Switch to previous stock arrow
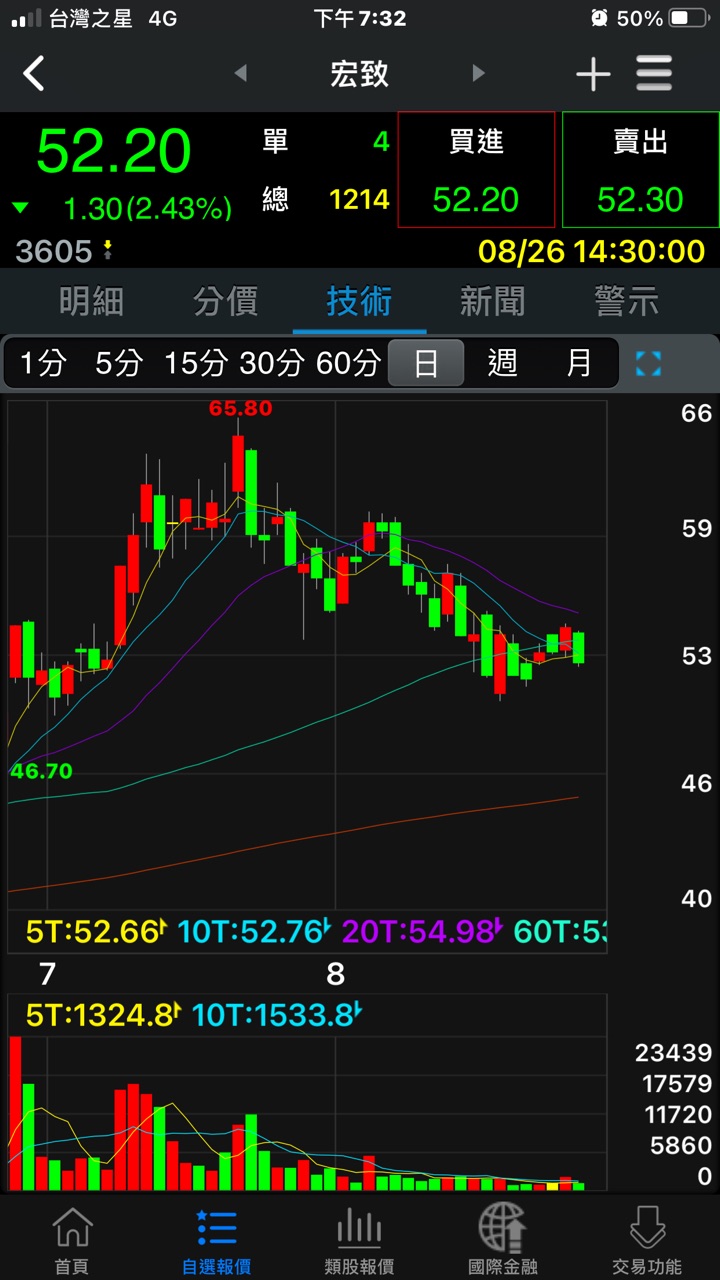The height and width of the screenshot is (1280, 720). coord(240,74)
